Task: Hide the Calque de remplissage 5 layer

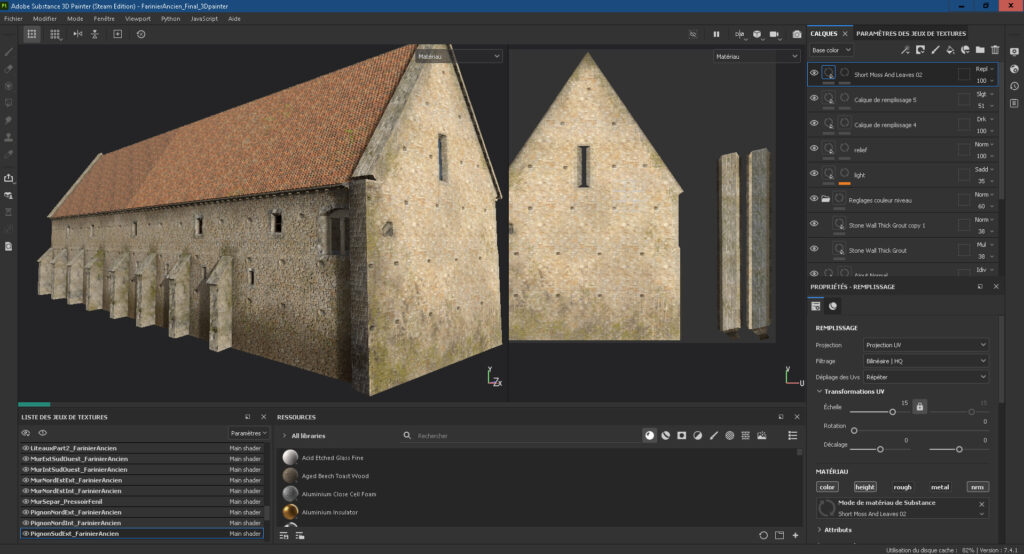Action: [814, 98]
